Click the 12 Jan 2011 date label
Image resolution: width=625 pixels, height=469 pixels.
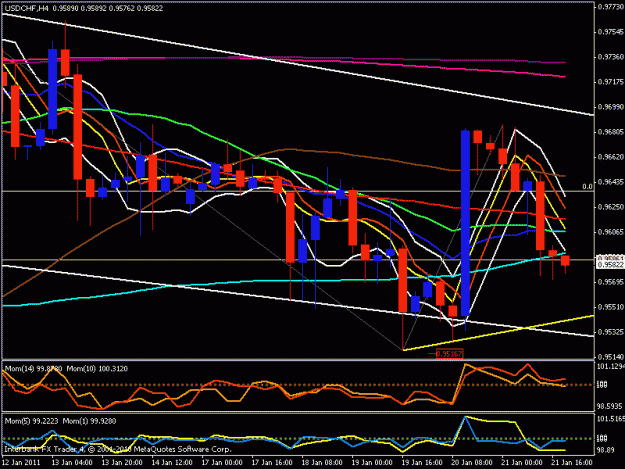(21, 463)
